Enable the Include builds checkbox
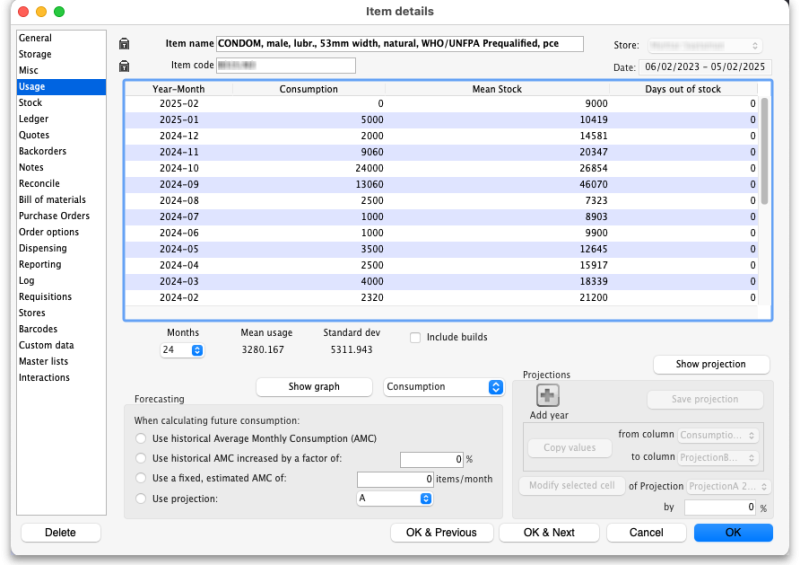 point(415,338)
